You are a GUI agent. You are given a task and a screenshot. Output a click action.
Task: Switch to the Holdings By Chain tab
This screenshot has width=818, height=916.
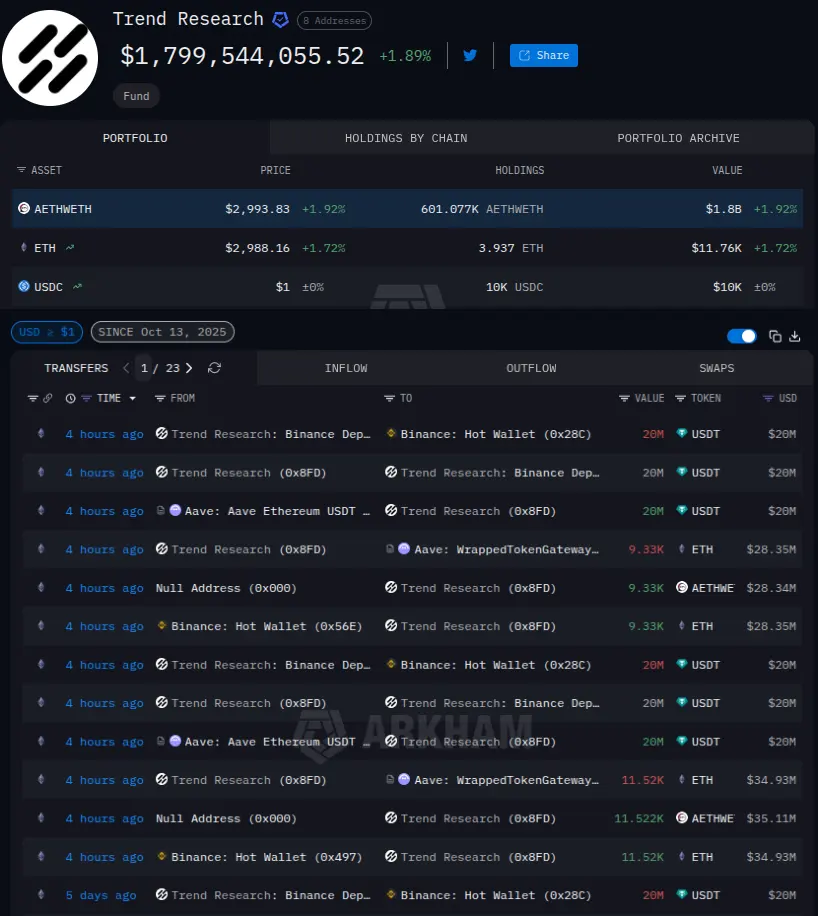click(405, 138)
